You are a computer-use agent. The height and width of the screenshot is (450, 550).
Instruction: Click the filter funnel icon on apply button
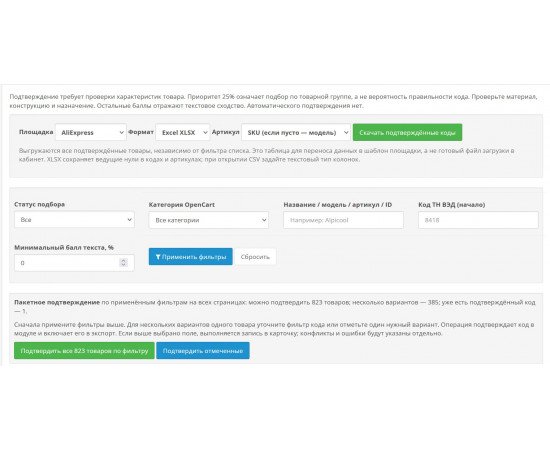click(158, 257)
